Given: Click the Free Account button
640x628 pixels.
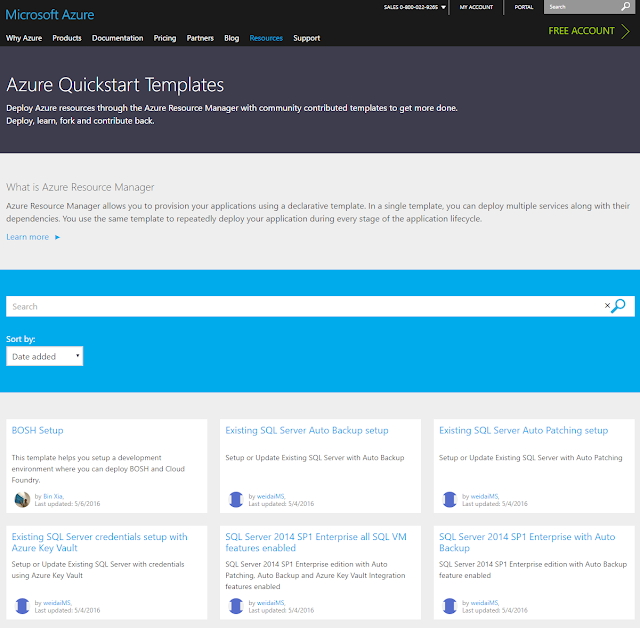Looking at the screenshot, I should point(581,31).
